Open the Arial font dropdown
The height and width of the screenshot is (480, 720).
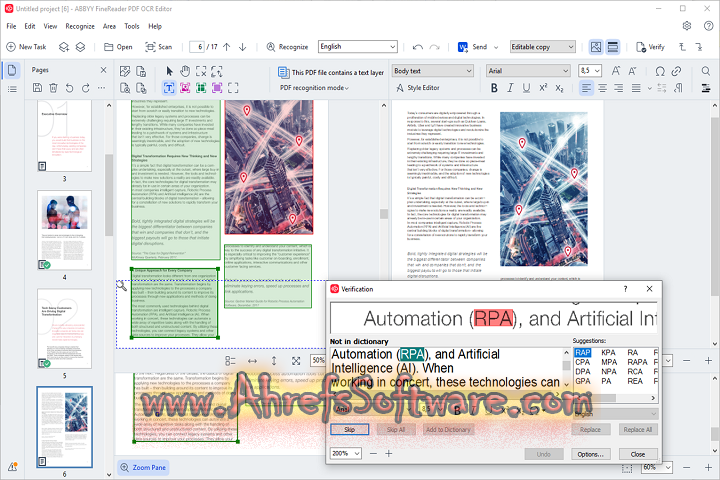[x=528, y=71]
